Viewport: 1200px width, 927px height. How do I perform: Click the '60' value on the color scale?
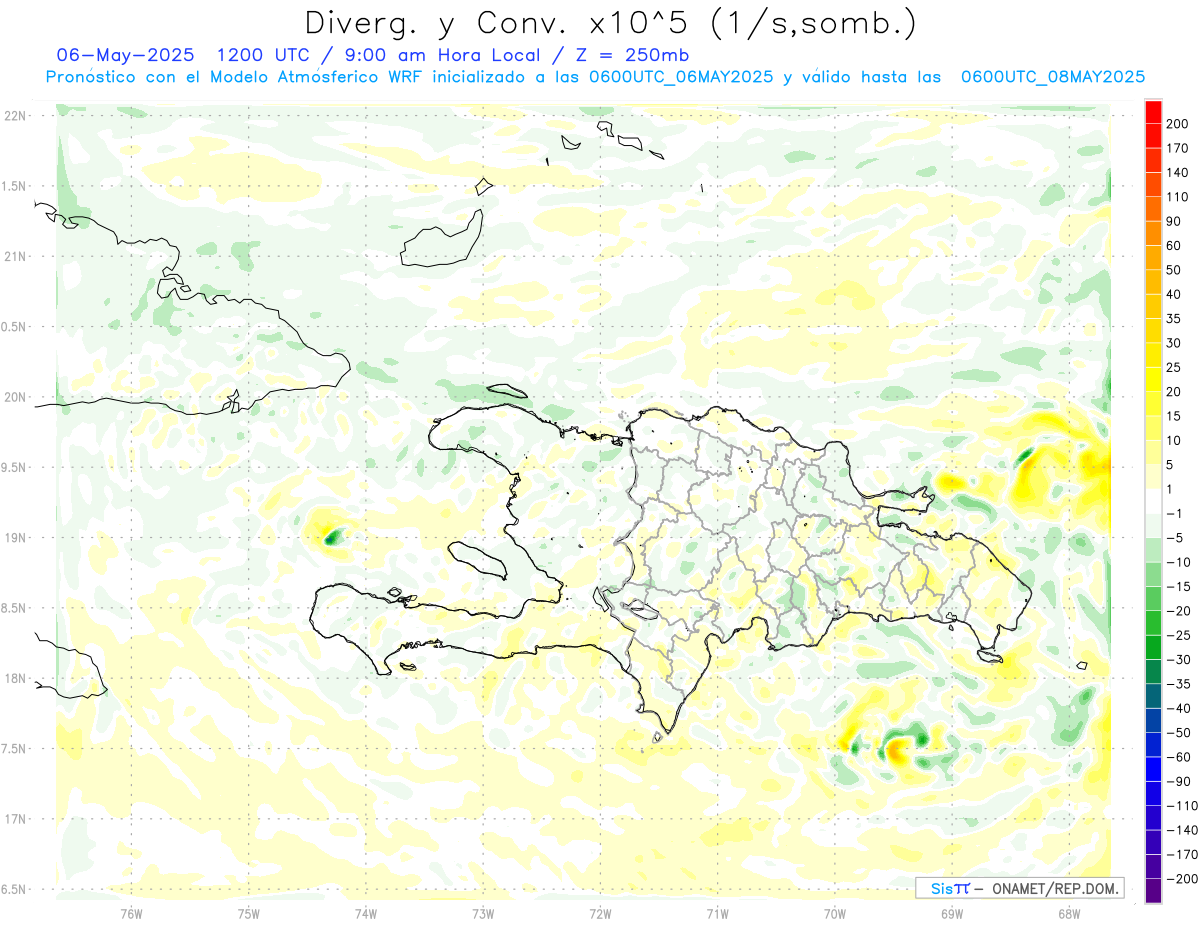tap(1174, 246)
